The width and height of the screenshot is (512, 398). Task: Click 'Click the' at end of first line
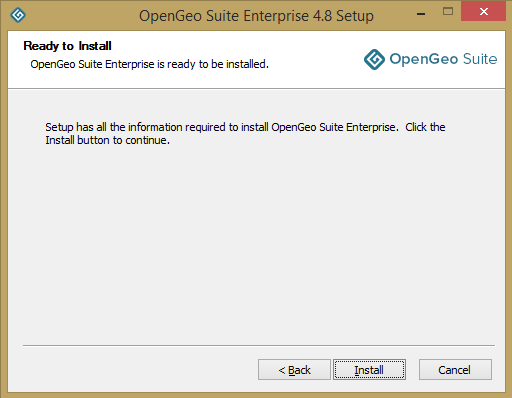click(425, 127)
